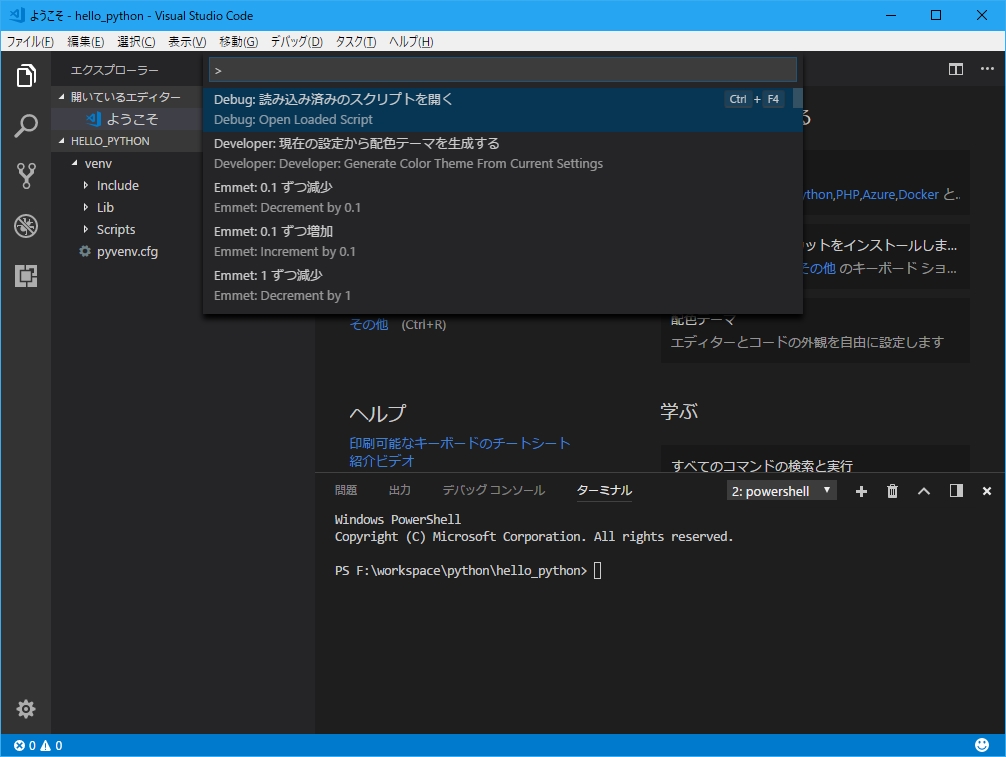Open the 表示(V) menu

[187, 42]
